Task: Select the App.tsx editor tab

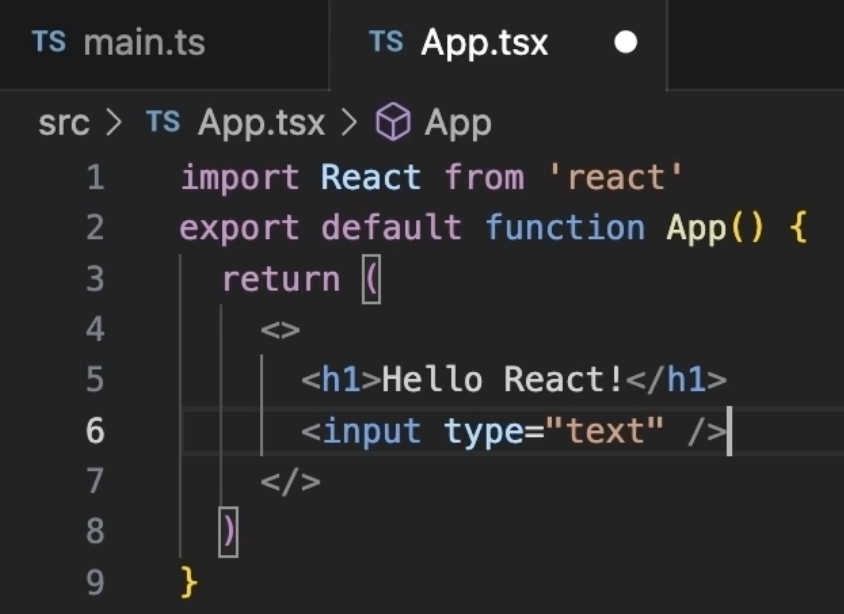Action: pos(498,43)
